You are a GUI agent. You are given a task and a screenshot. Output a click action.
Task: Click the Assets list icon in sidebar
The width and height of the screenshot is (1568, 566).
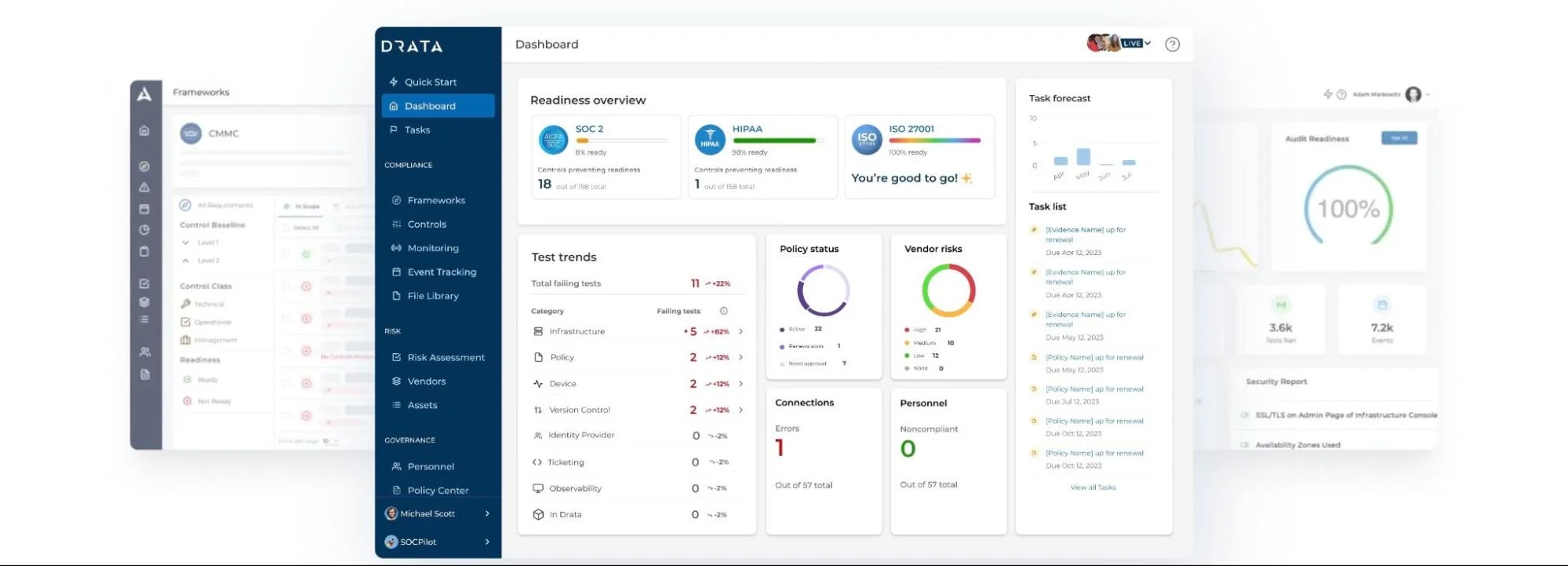(x=396, y=405)
